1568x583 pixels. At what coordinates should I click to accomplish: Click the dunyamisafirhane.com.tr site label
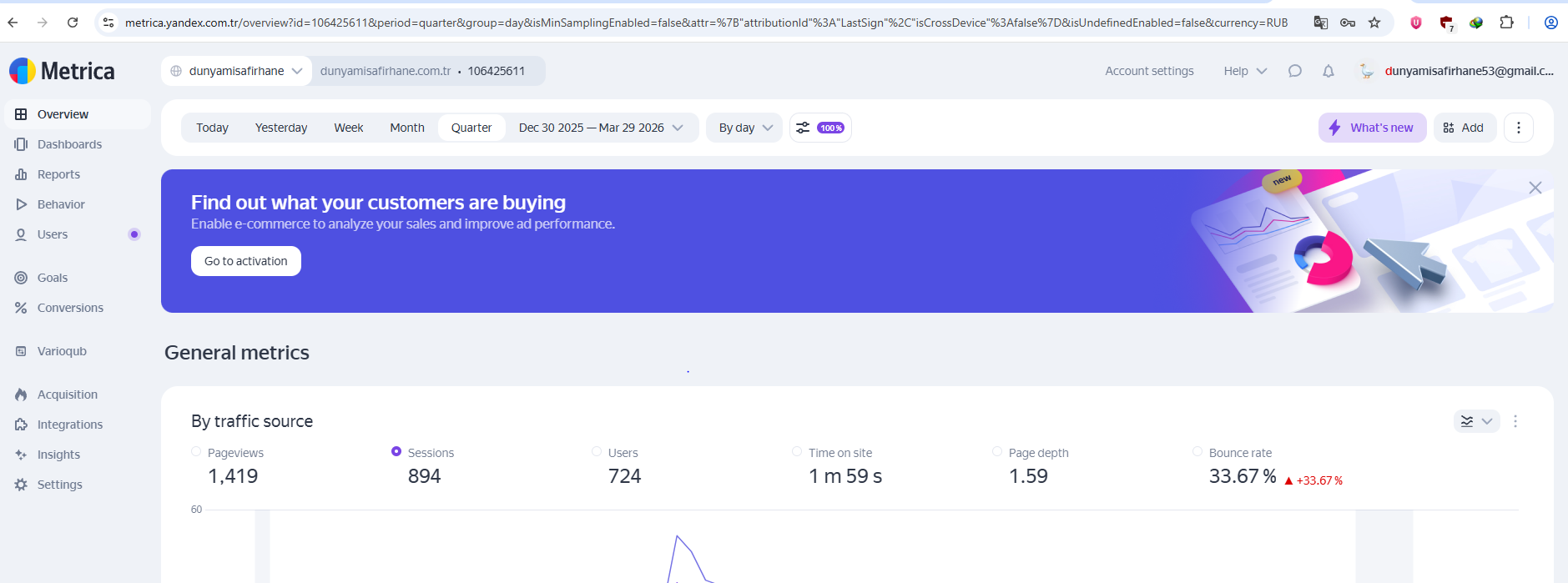tap(386, 71)
